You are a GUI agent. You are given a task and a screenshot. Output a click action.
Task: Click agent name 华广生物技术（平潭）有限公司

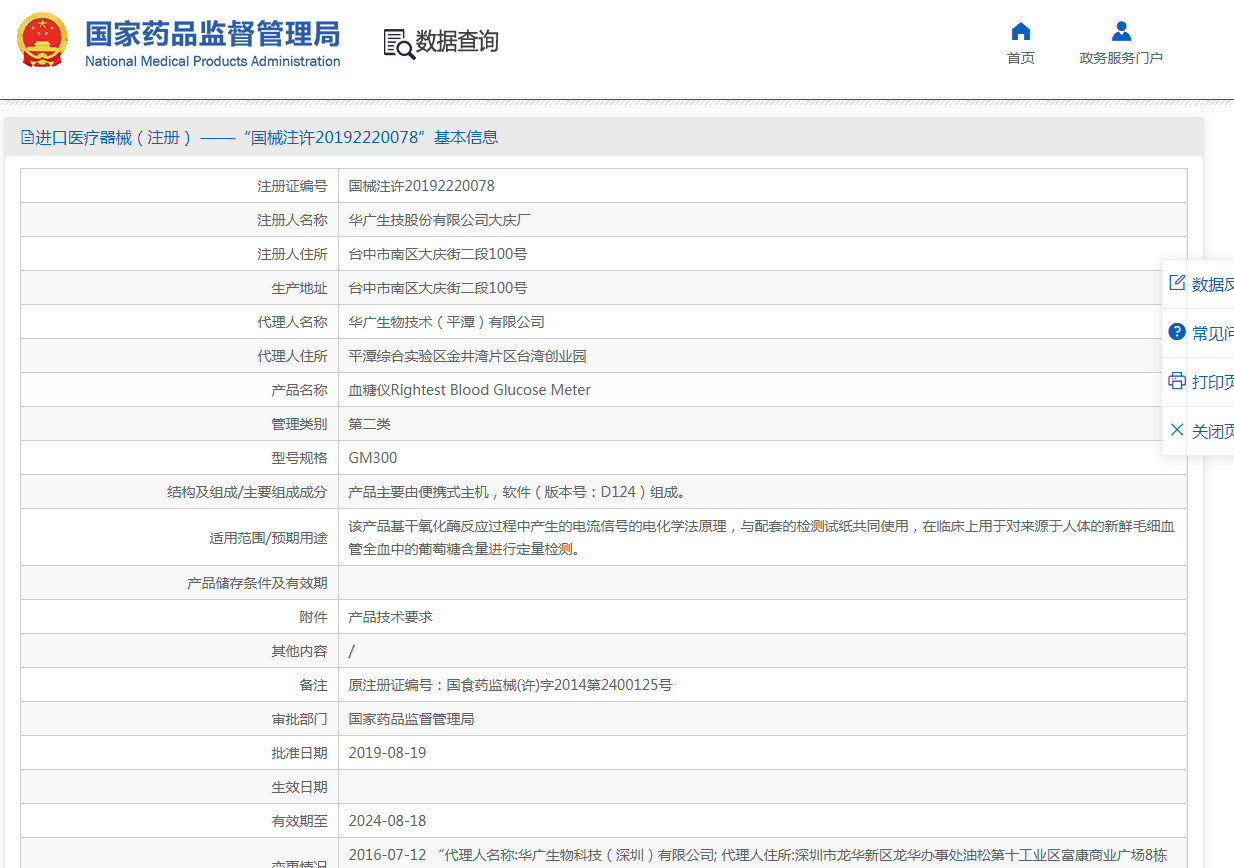click(x=446, y=322)
